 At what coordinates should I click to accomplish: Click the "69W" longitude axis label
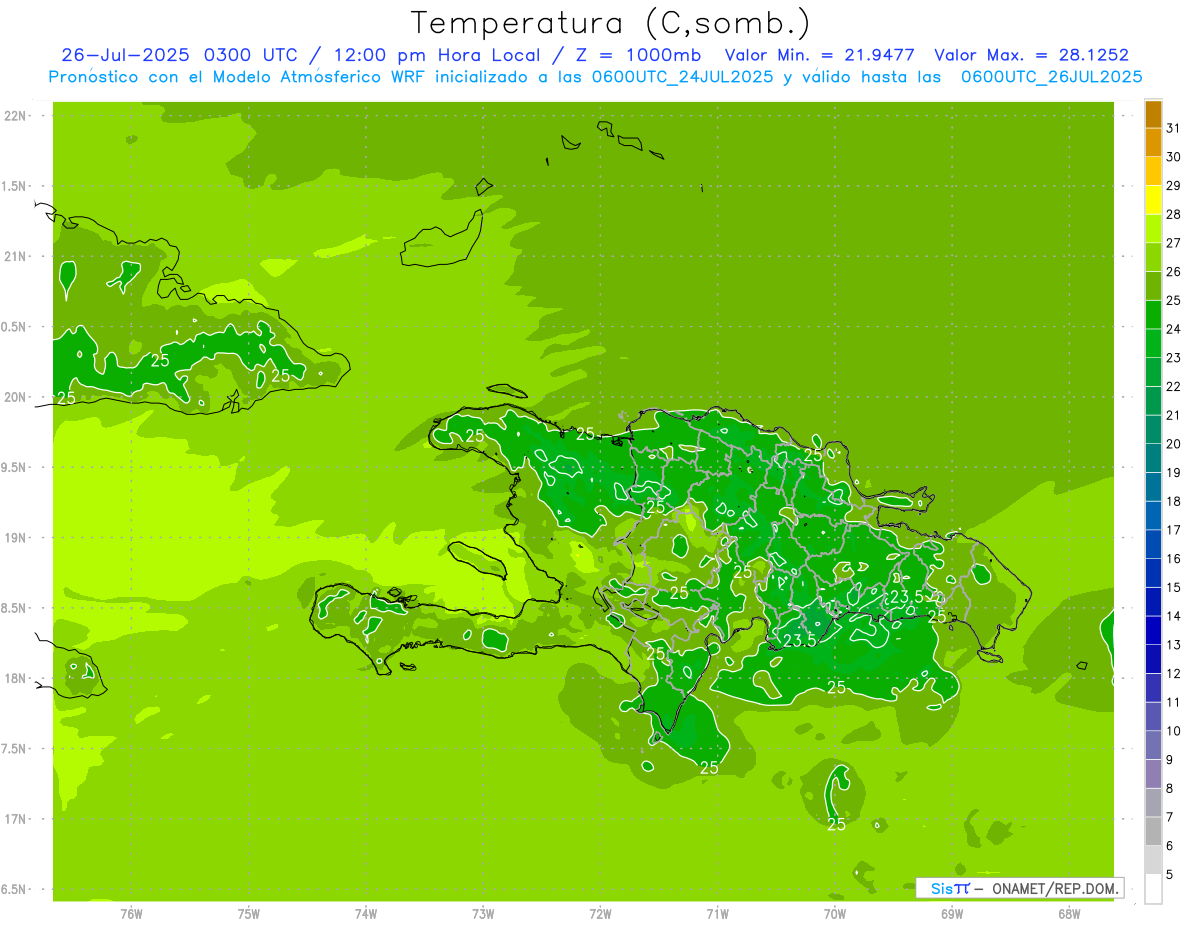952,914
